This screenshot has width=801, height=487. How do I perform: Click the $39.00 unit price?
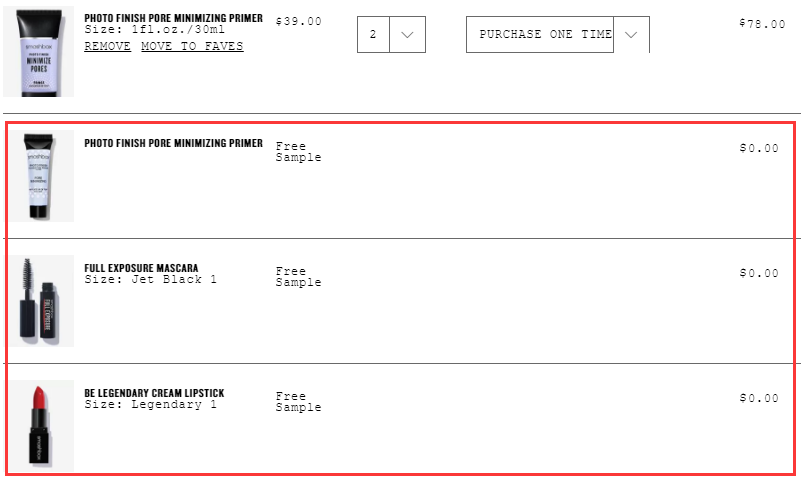[299, 21]
